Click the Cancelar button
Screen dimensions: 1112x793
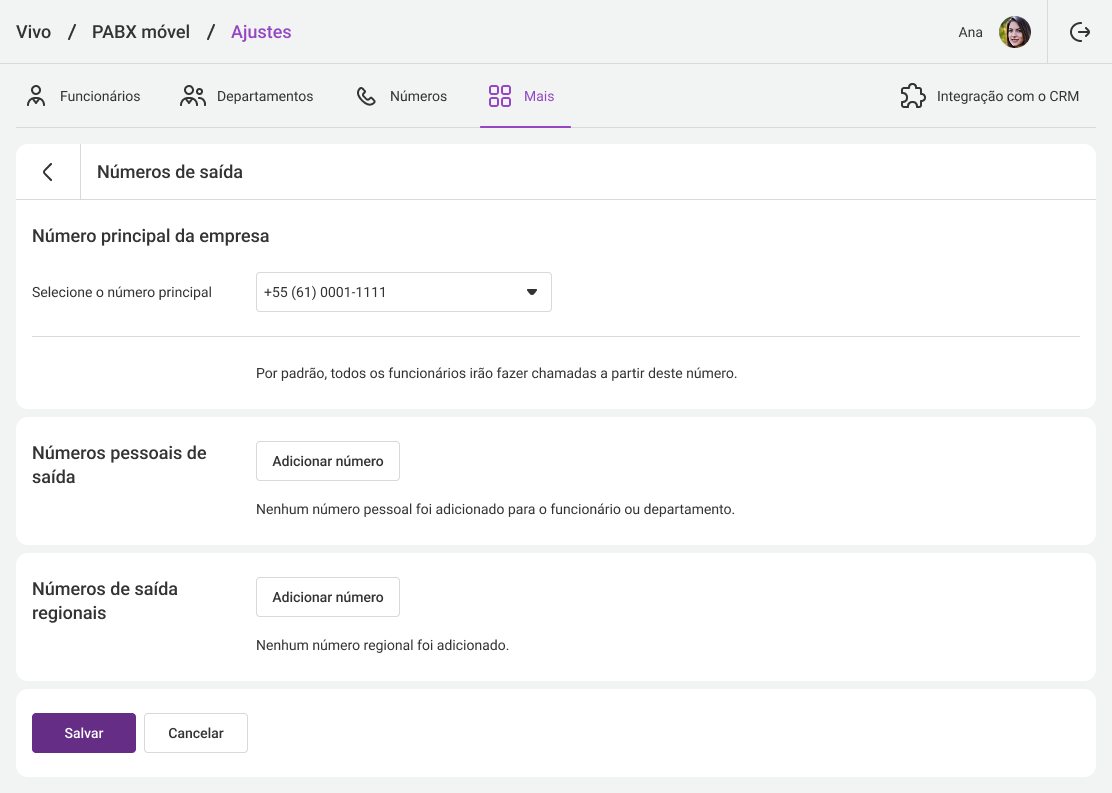coord(196,733)
